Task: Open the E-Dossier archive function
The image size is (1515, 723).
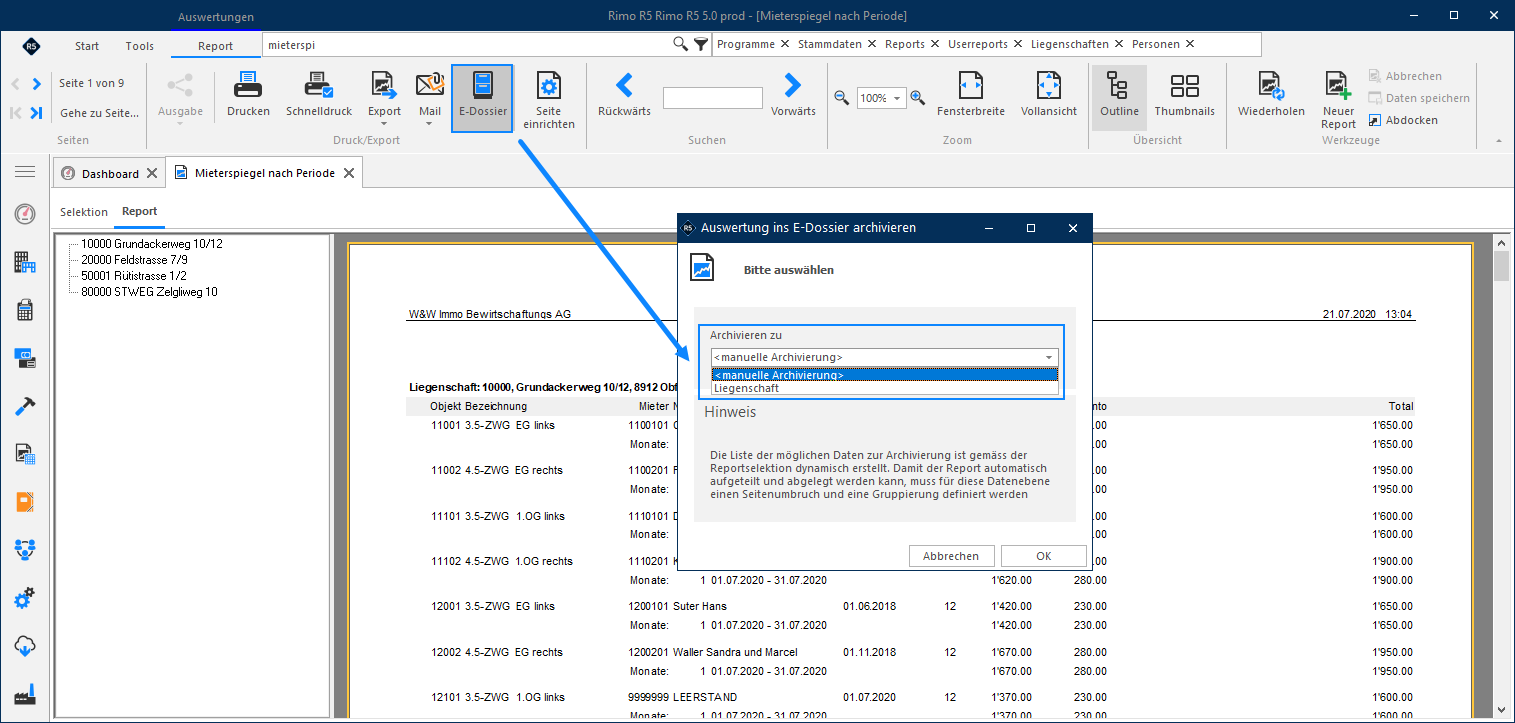Action: pos(482,98)
